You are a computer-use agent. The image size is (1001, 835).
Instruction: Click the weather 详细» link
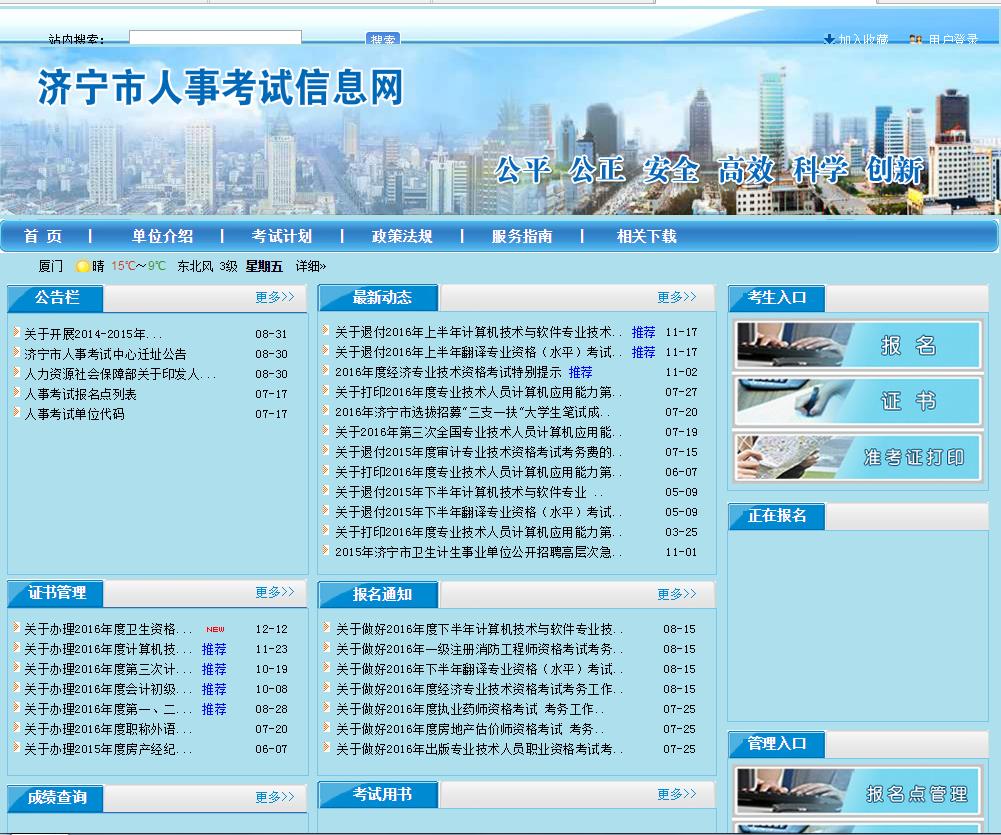coord(310,266)
